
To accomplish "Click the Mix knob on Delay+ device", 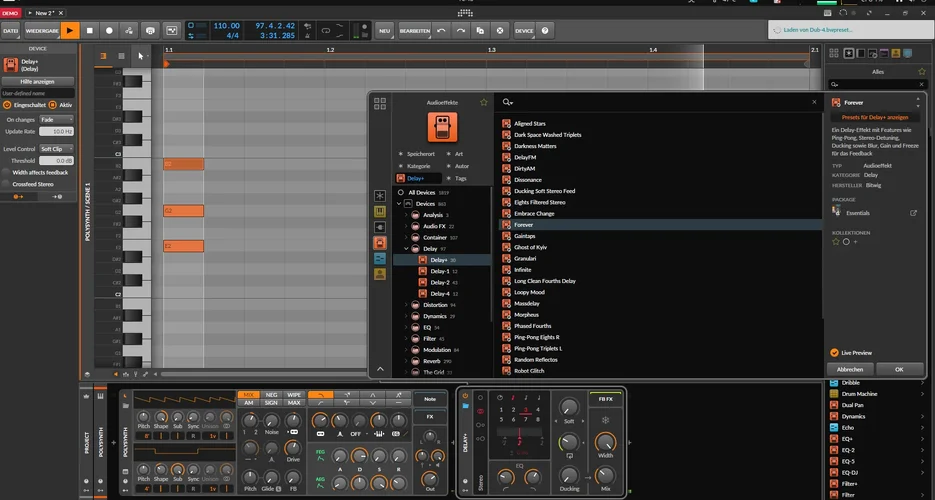I will [605, 475].
